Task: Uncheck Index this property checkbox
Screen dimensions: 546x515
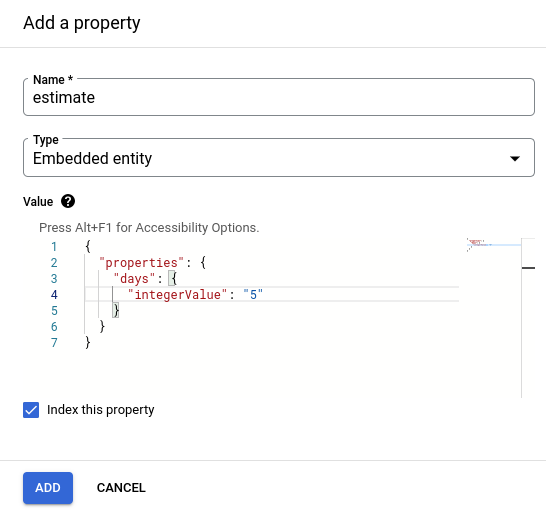Action: coord(31,410)
